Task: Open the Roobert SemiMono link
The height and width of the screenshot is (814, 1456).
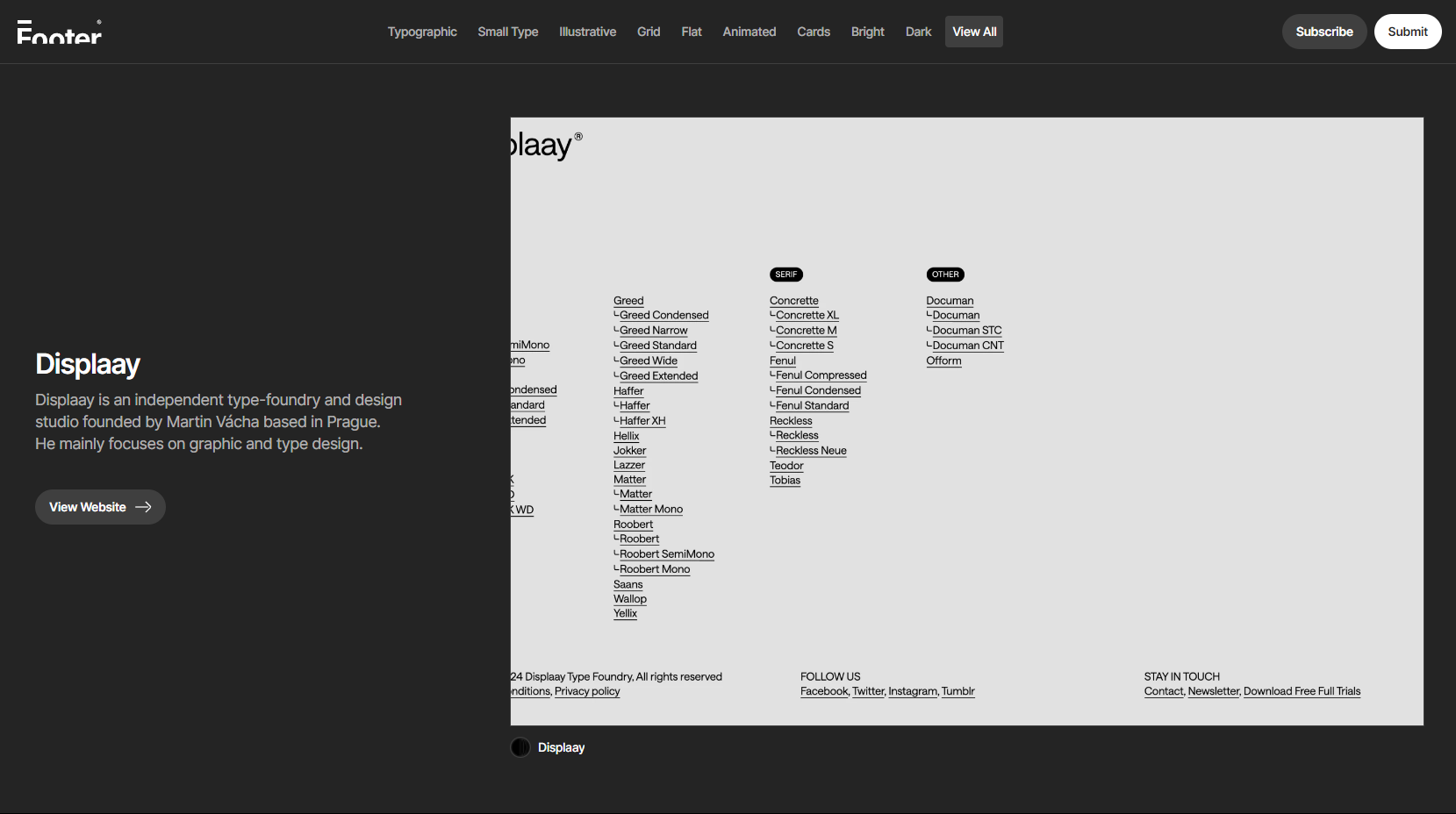Action: (x=667, y=554)
